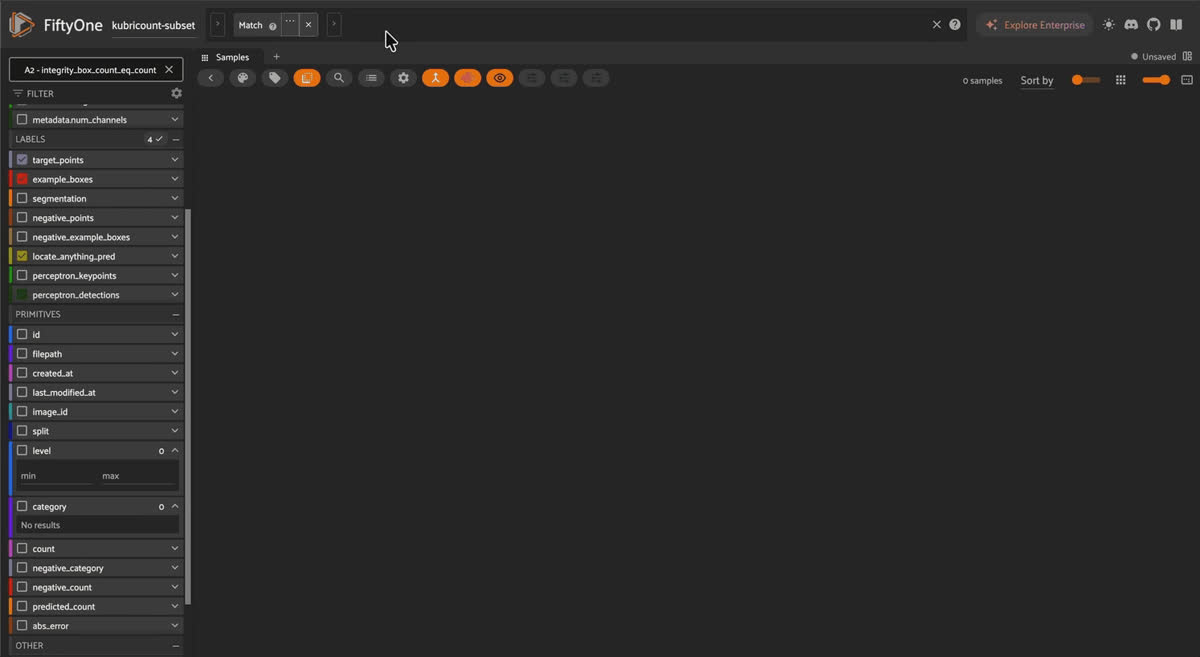
Task: Select the Match view stage
Action: pos(250,25)
